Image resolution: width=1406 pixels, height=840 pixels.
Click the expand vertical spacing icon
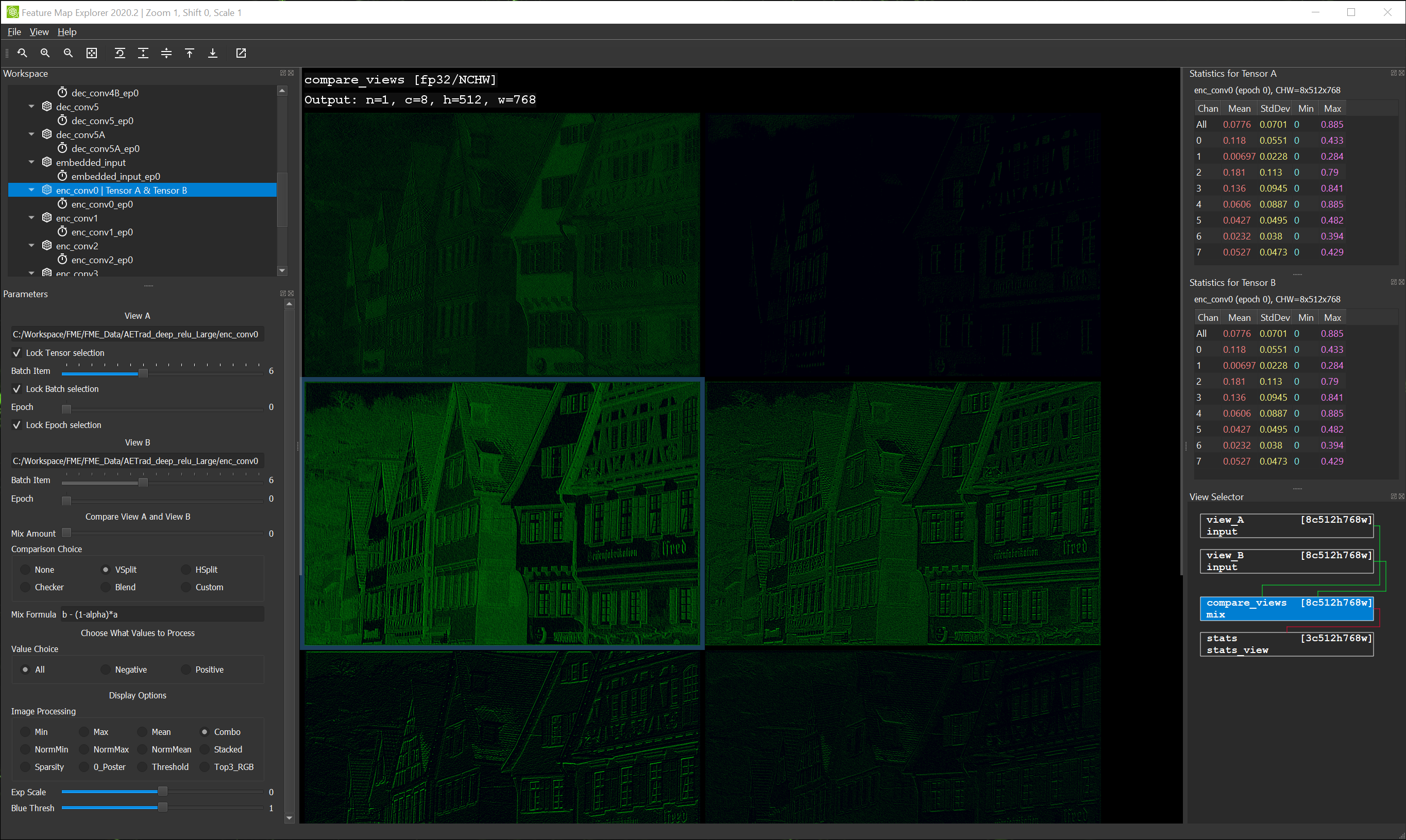click(143, 53)
